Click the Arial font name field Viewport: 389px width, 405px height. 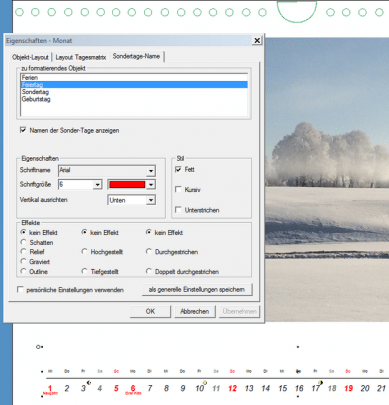tap(103, 171)
